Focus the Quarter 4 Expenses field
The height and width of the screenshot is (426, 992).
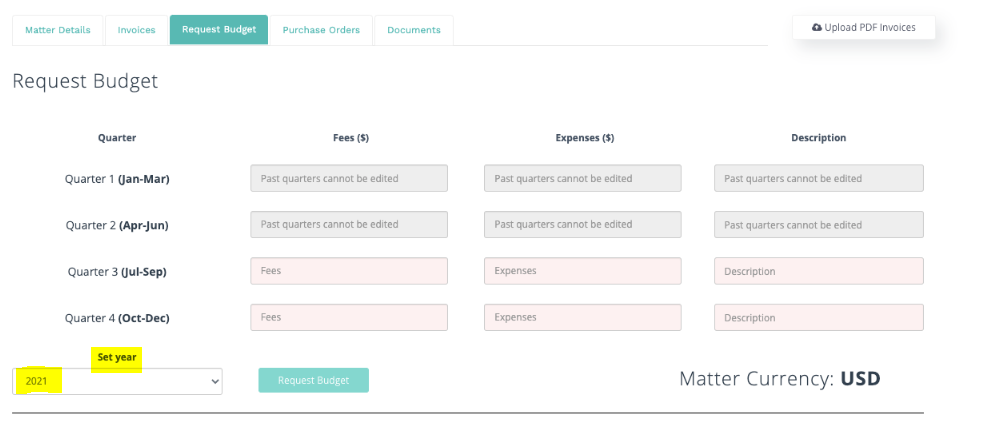pyautogui.click(x=583, y=317)
